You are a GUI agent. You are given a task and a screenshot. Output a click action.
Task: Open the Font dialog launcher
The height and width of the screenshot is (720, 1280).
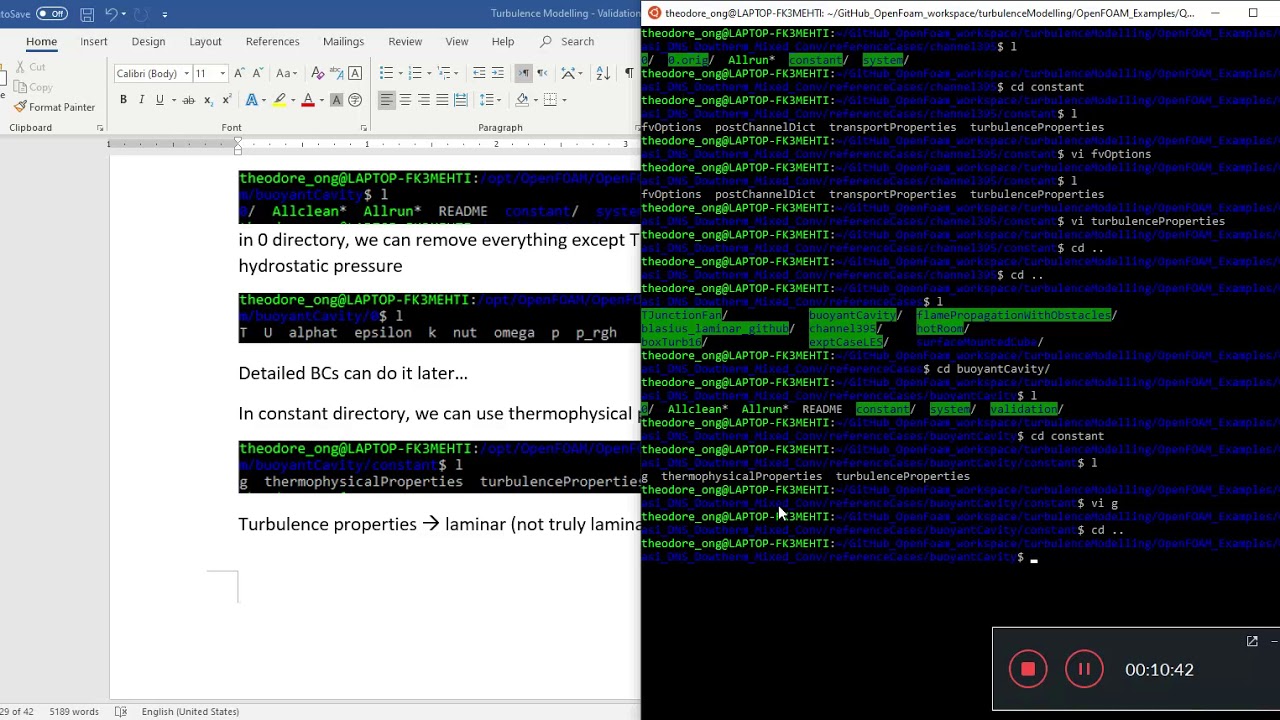pyautogui.click(x=363, y=128)
